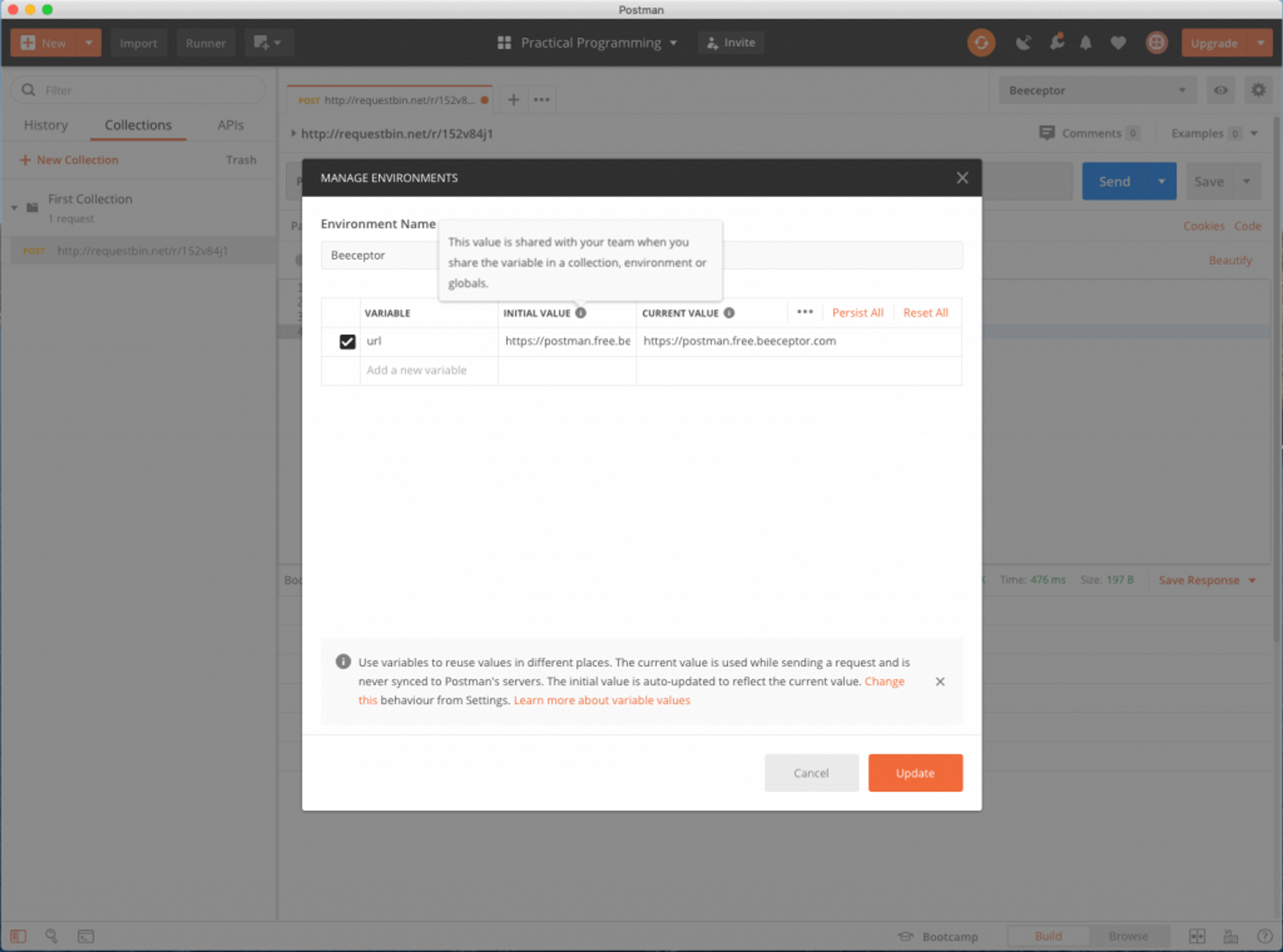1283x952 pixels.
Task: Click the Cancel button
Action: 811,773
